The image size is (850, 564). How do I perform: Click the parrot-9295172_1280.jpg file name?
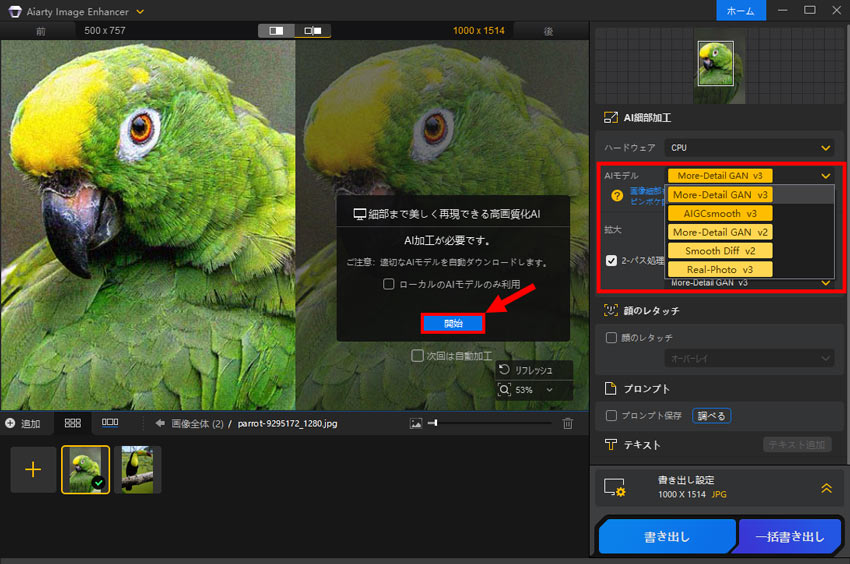point(287,424)
